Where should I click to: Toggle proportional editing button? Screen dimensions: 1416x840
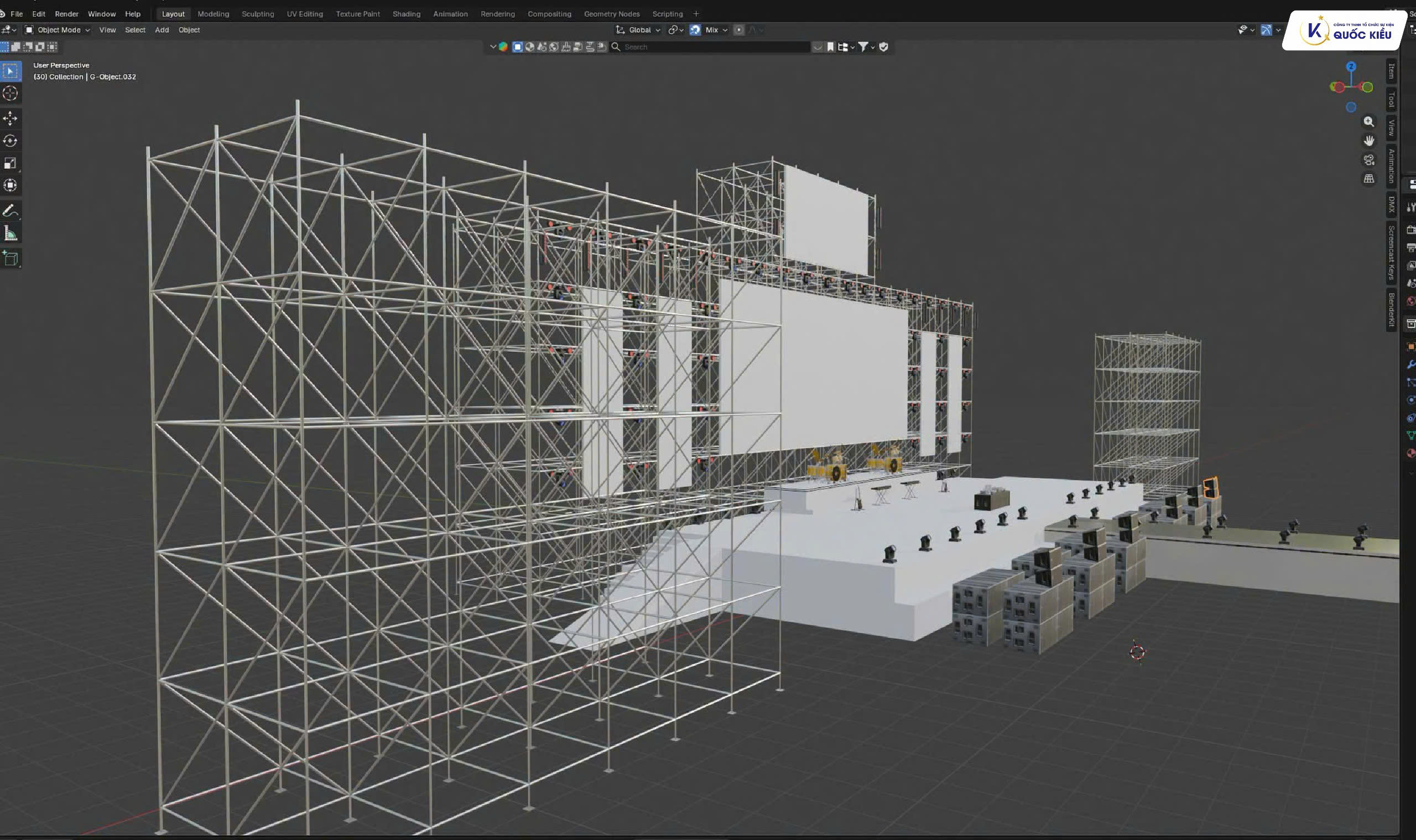pyautogui.click(x=738, y=30)
